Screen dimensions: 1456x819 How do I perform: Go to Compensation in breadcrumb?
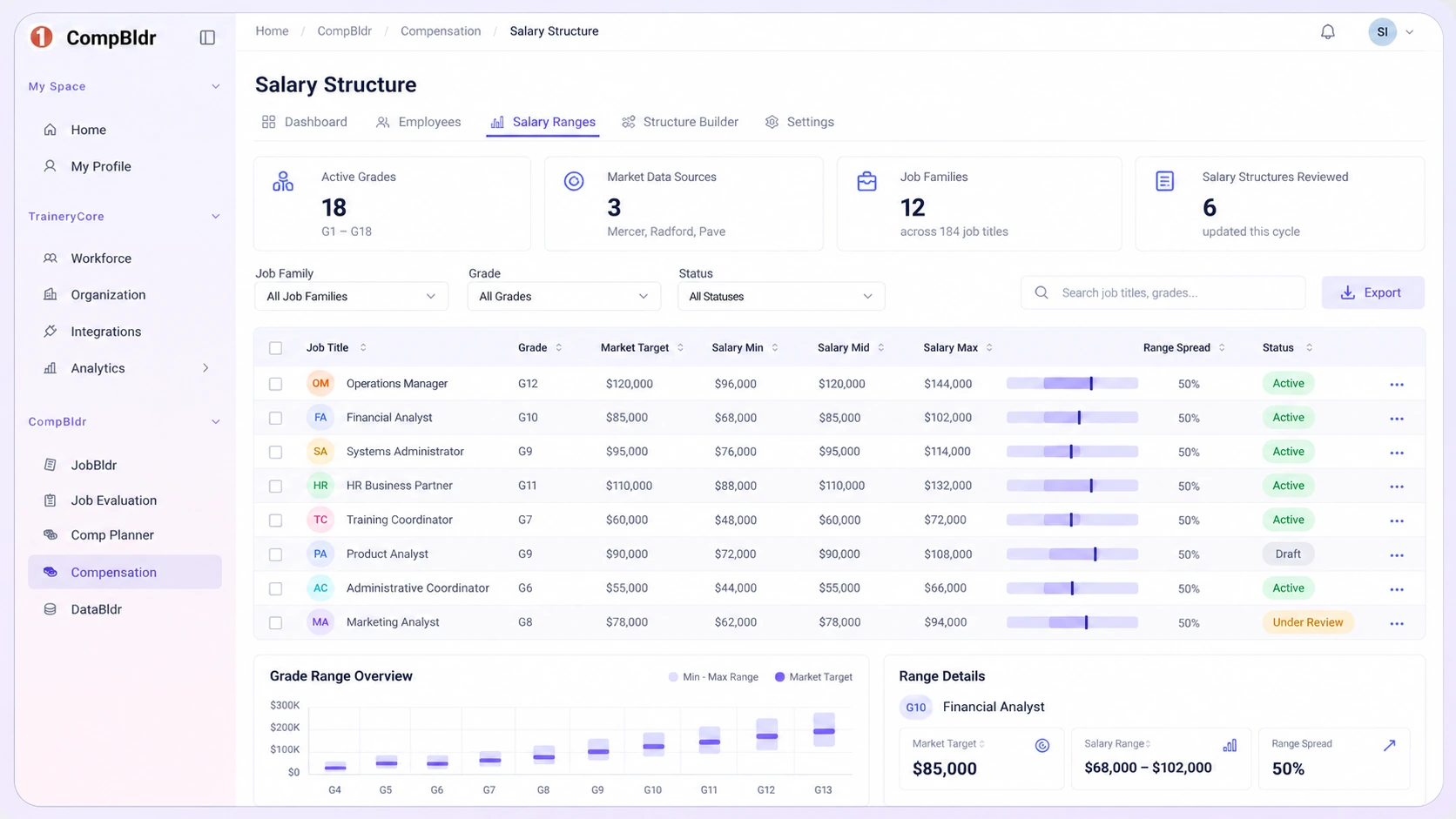coord(441,30)
